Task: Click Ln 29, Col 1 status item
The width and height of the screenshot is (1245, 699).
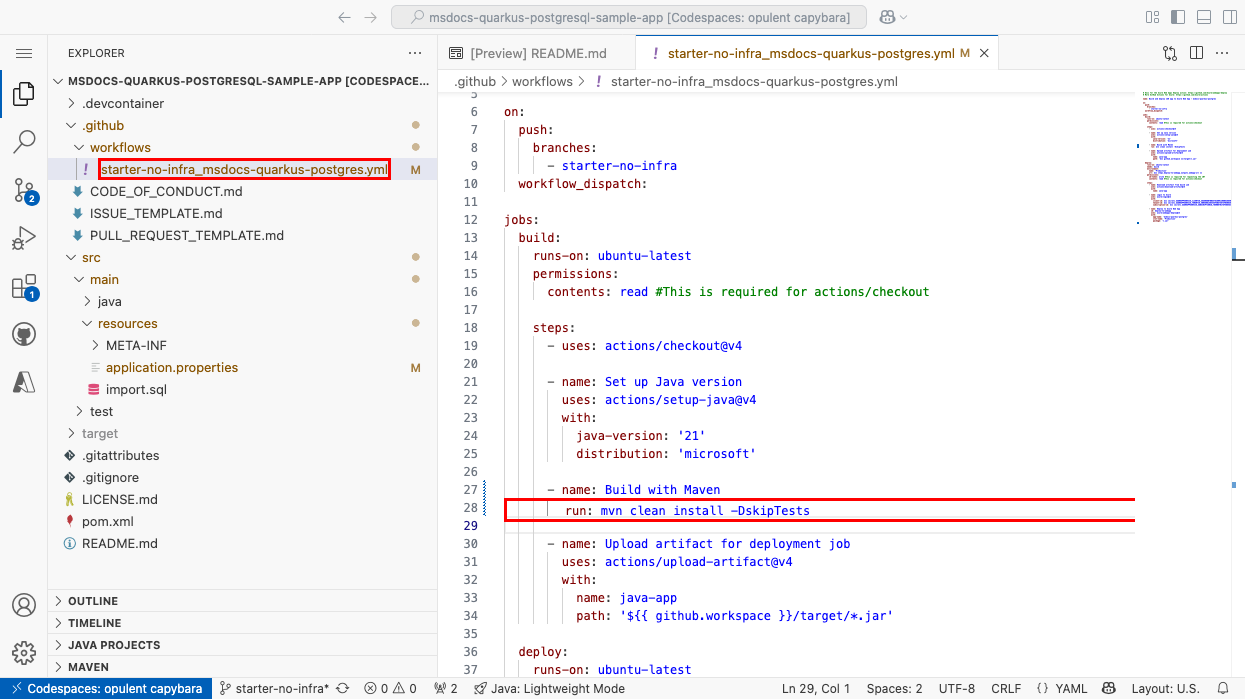Action: coord(816,688)
